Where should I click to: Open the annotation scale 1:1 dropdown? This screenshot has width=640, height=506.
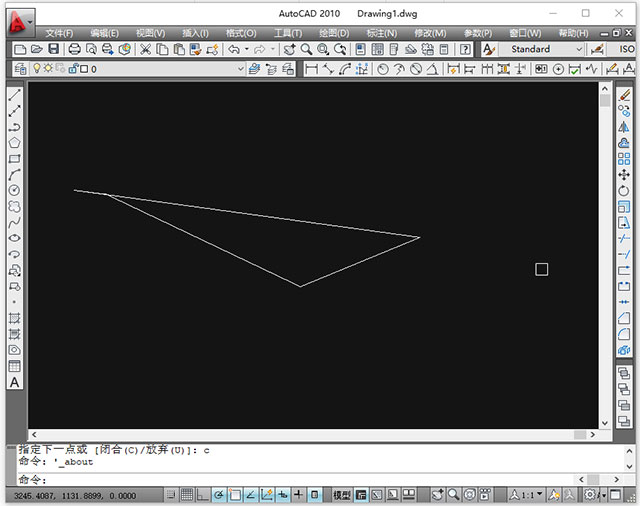click(x=527, y=495)
